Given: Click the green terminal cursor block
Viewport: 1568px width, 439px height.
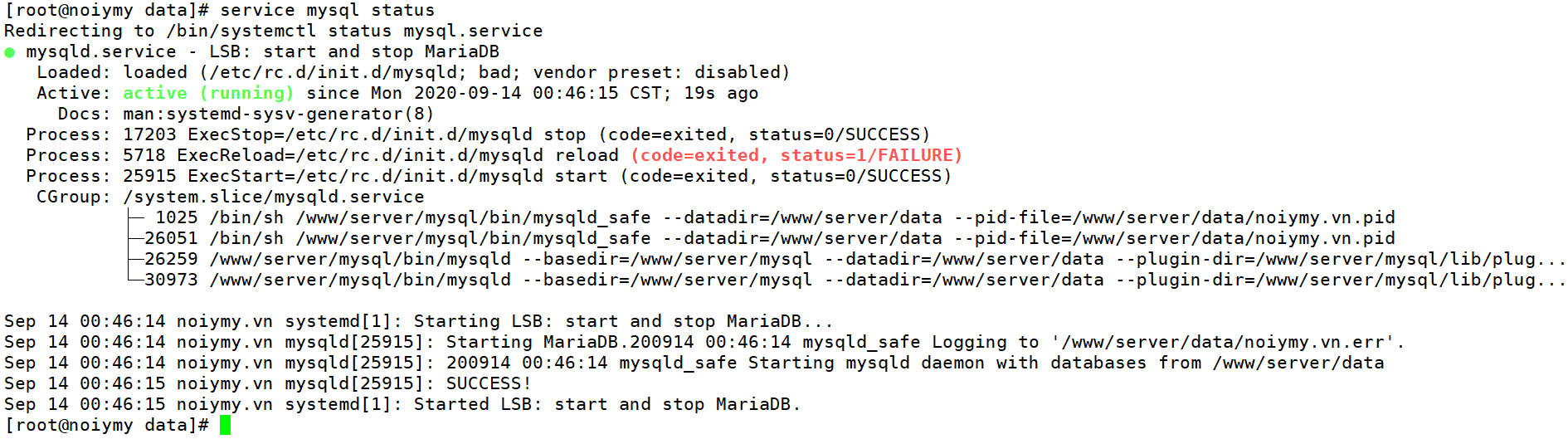Looking at the screenshot, I should [225, 425].
